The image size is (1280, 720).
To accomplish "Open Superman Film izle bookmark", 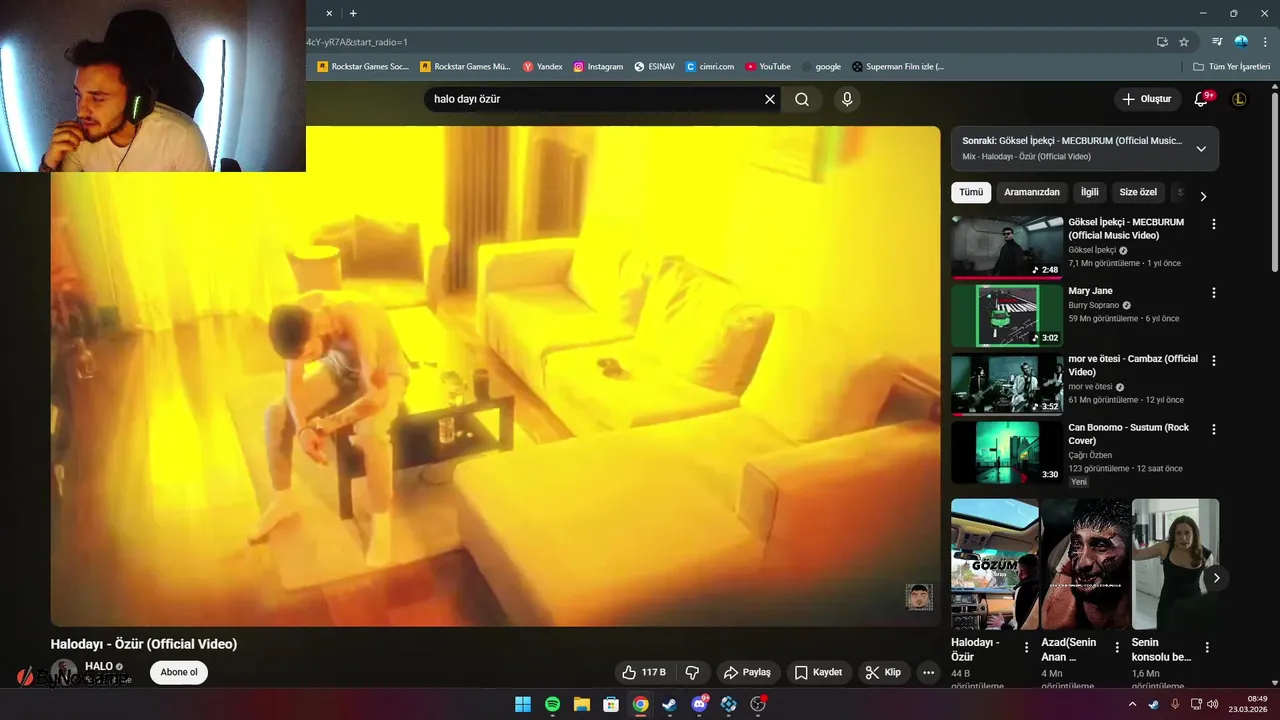I will 898,67.
